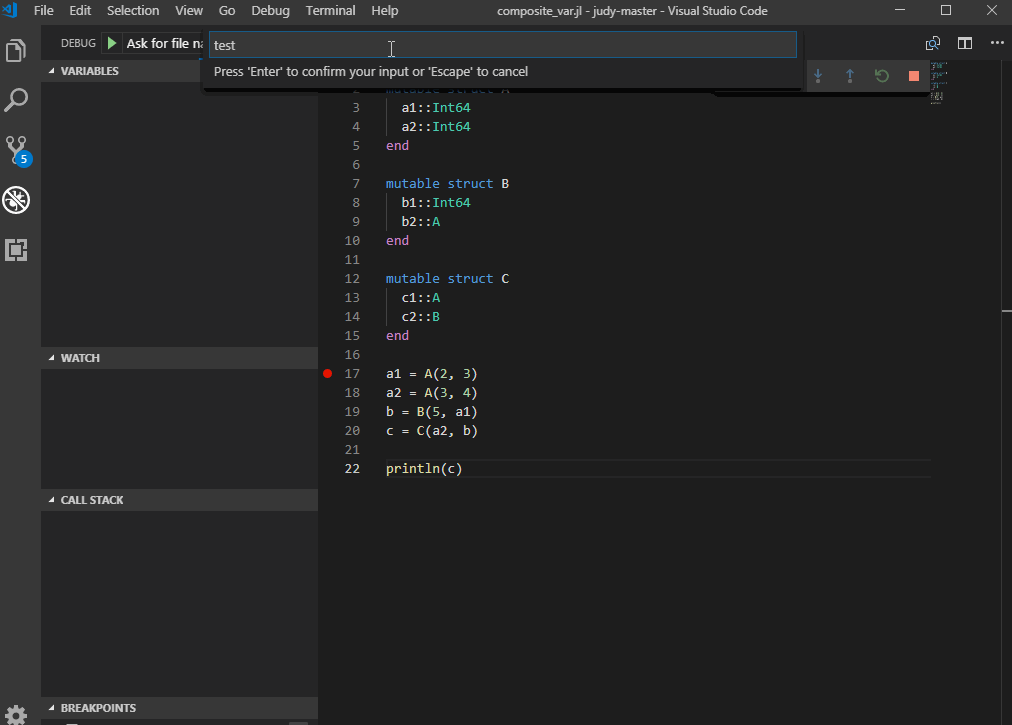This screenshot has height=725, width=1012.
Task: Open the Edit menu
Action: click(x=80, y=10)
